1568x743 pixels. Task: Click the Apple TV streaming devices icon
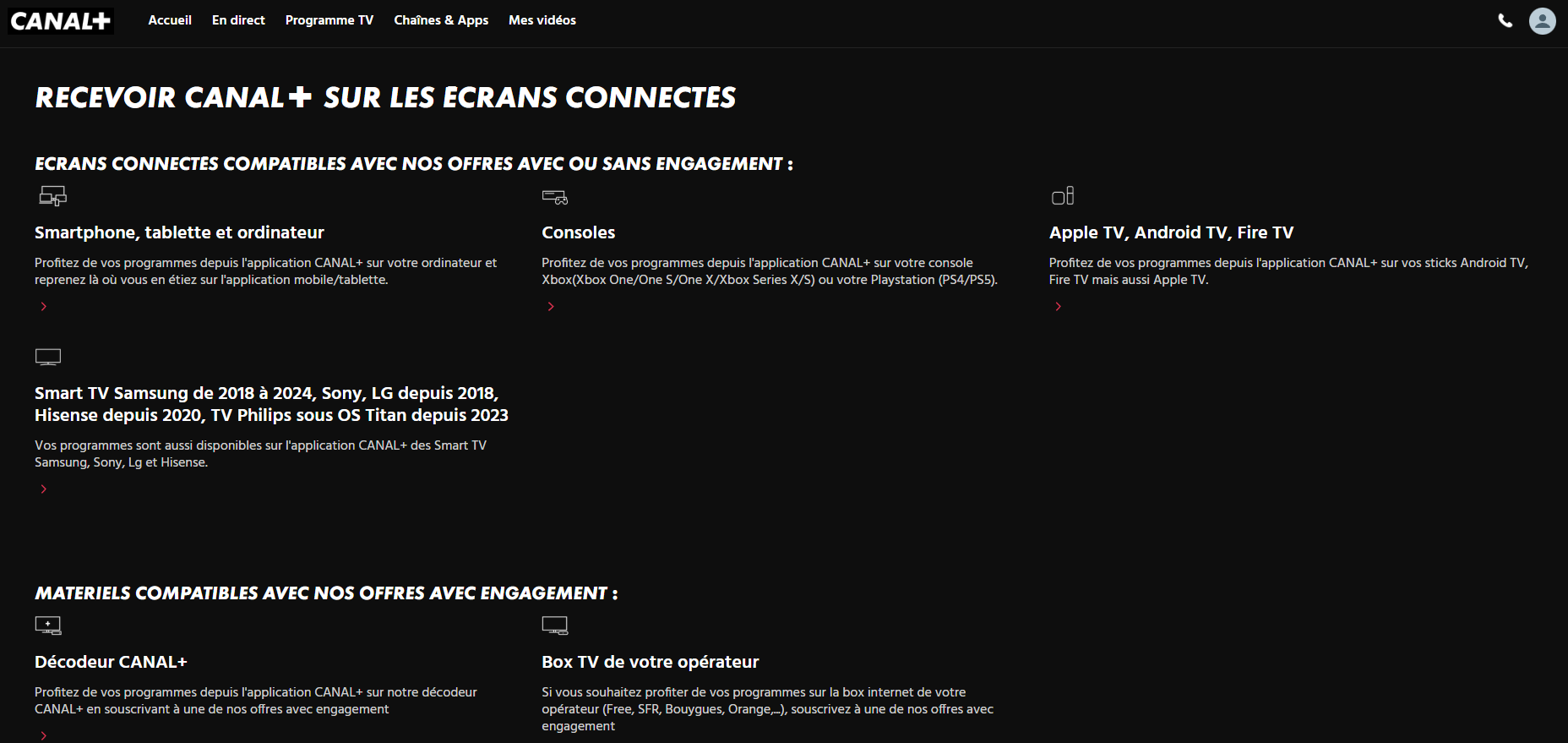click(x=1063, y=196)
